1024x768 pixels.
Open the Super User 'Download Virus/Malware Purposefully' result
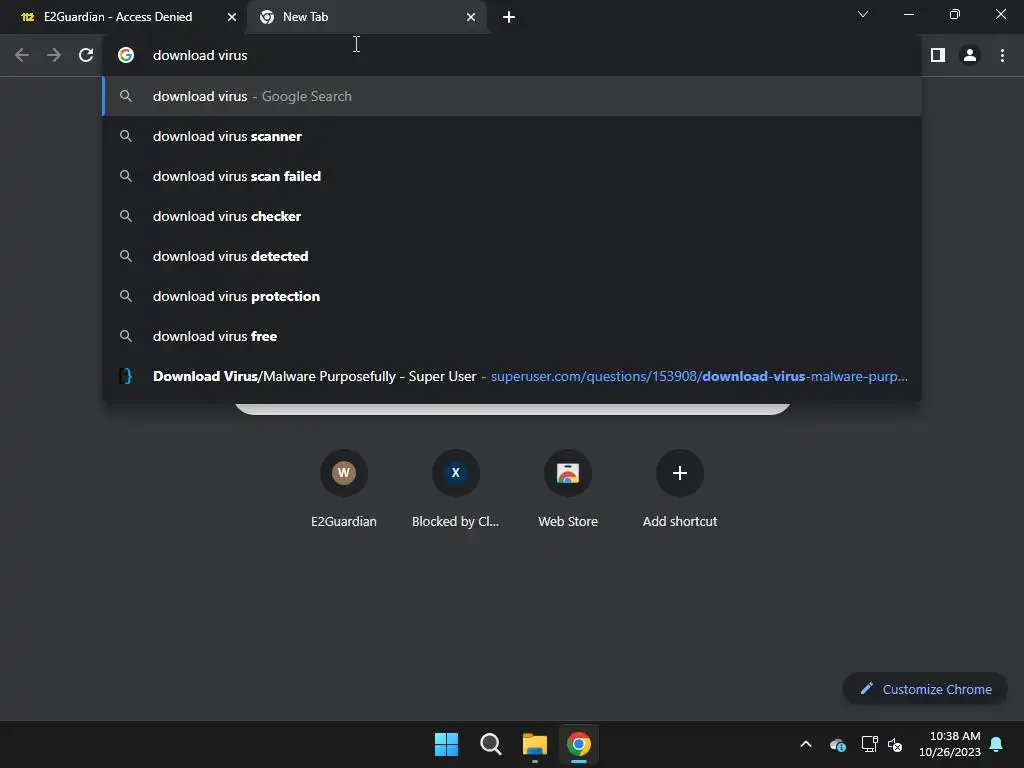pos(512,376)
